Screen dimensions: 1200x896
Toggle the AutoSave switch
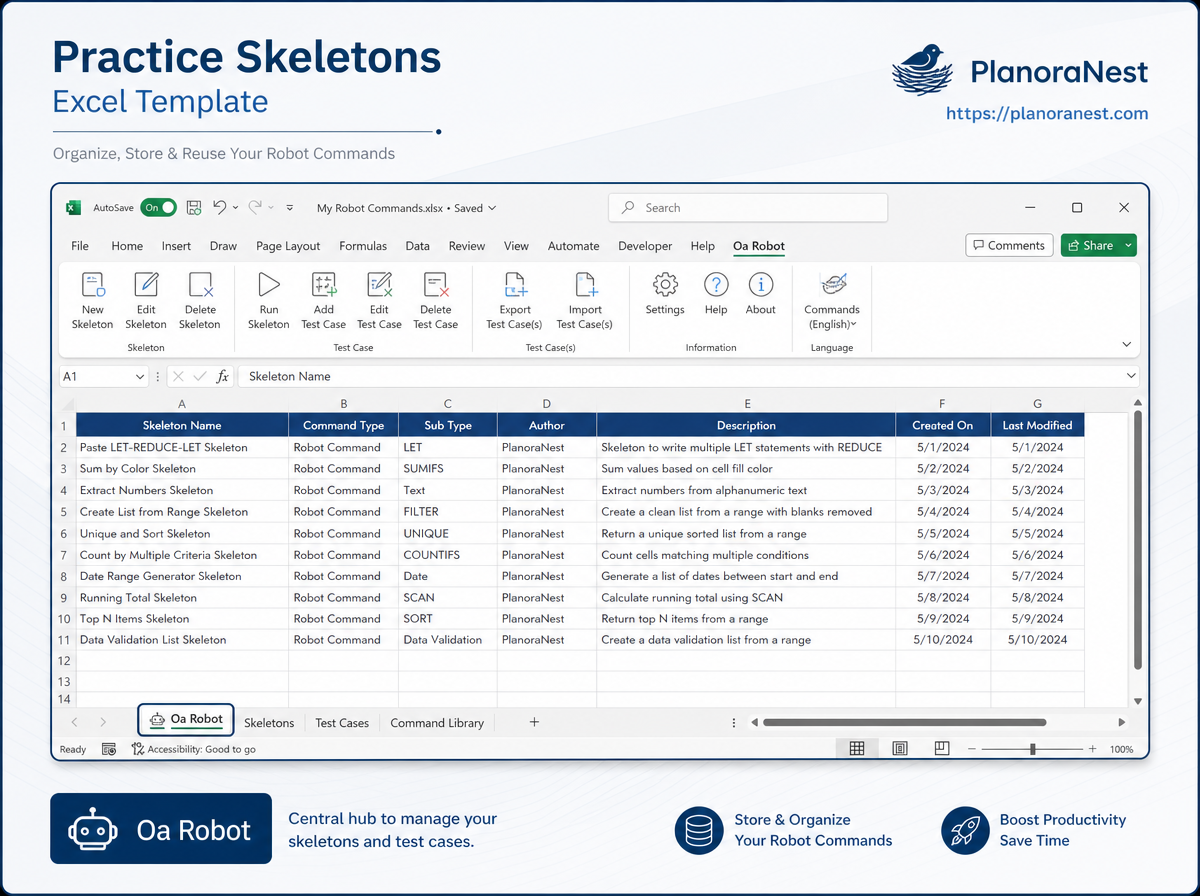point(158,208)
